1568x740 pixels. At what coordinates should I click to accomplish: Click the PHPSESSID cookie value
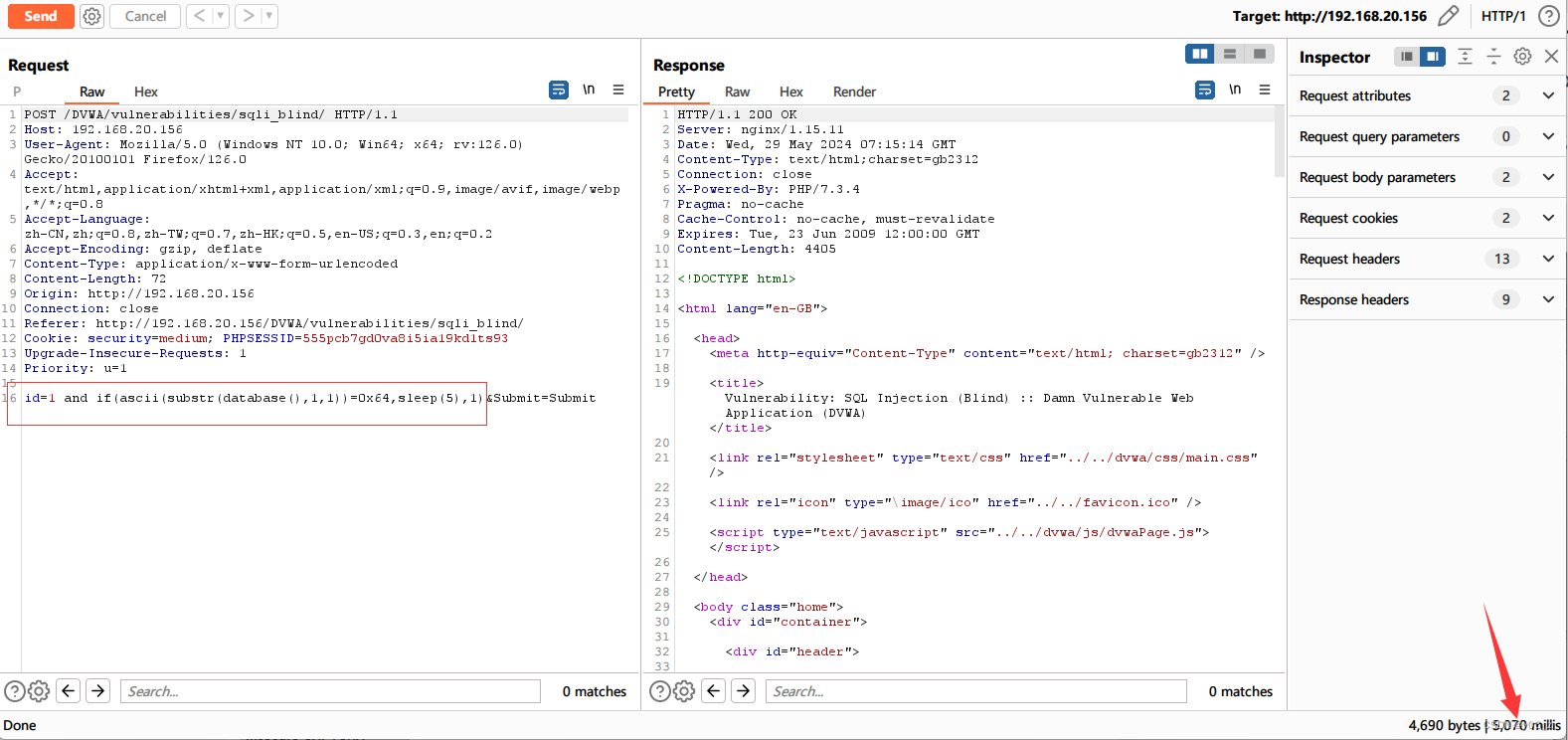[406, 338]
